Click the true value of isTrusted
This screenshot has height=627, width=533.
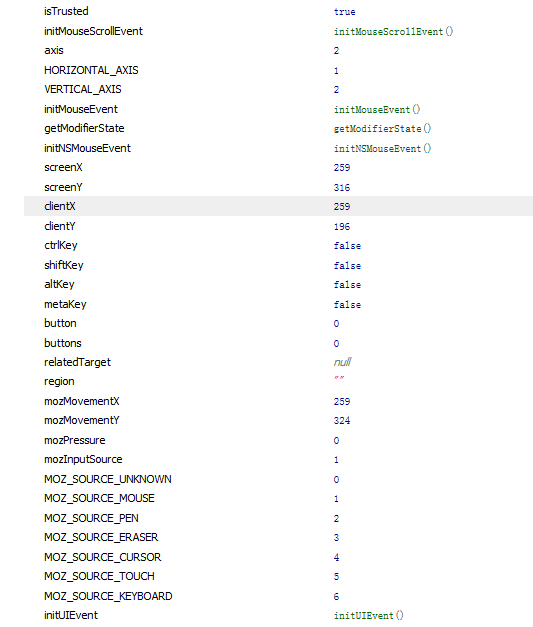click(345, 12)
